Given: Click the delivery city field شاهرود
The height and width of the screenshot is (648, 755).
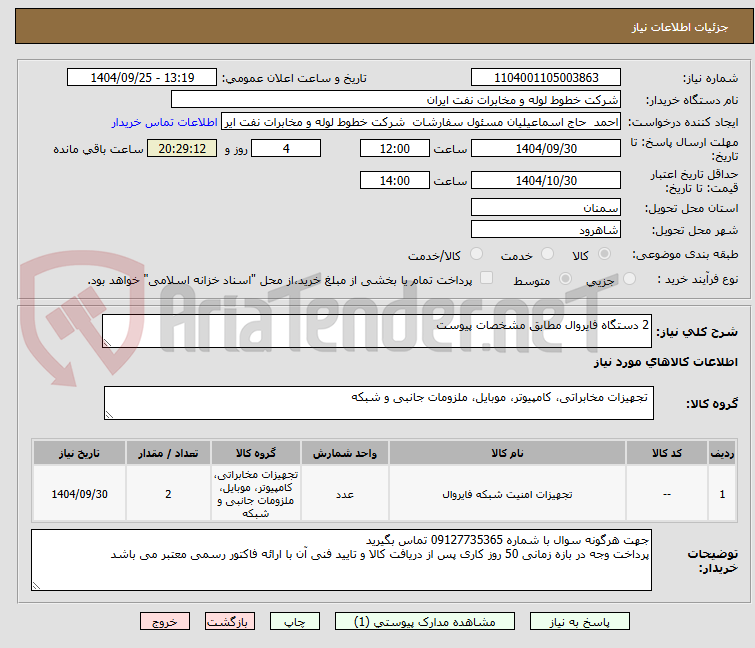Looking at the screenshot, I should pyautogui.click(x=546, y=230).
